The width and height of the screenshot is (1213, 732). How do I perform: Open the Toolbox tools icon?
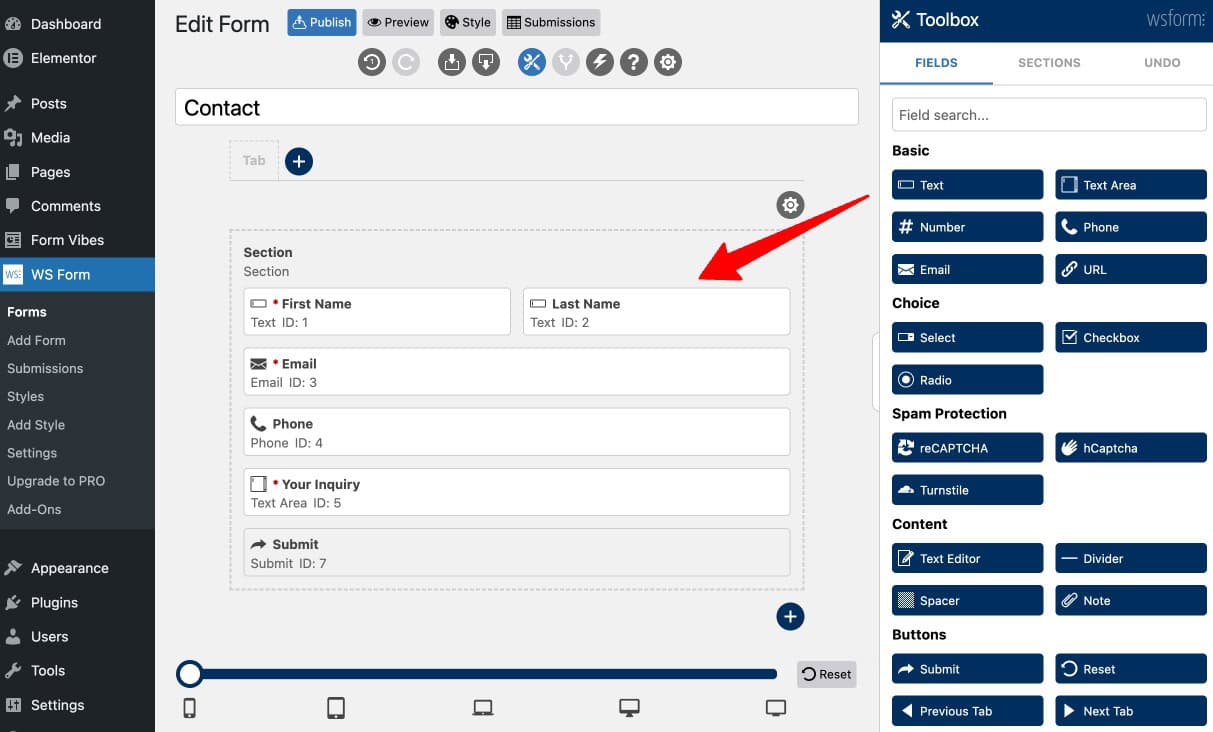pos(532,62)
